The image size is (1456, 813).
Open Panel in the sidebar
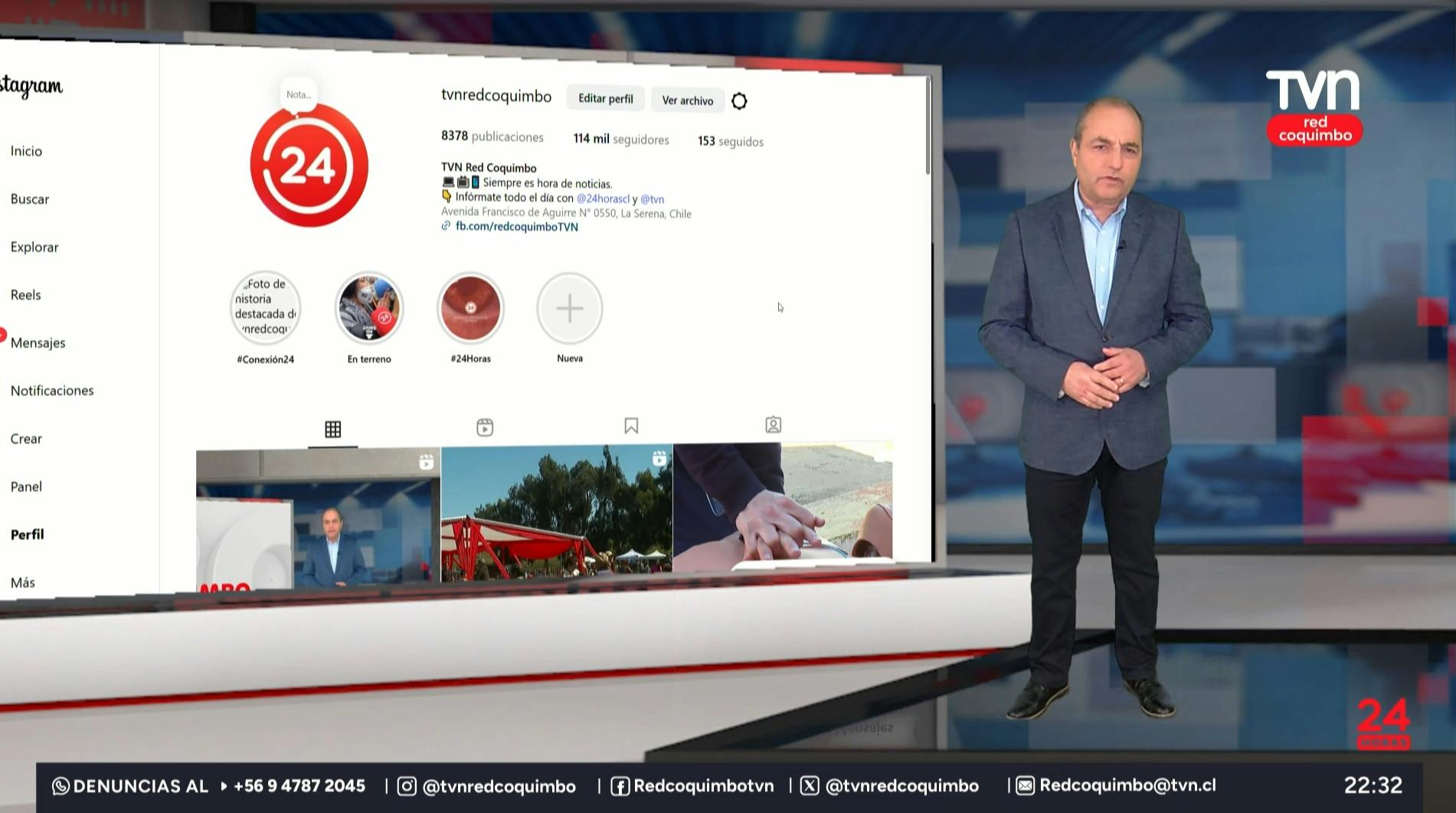(26, 487)
